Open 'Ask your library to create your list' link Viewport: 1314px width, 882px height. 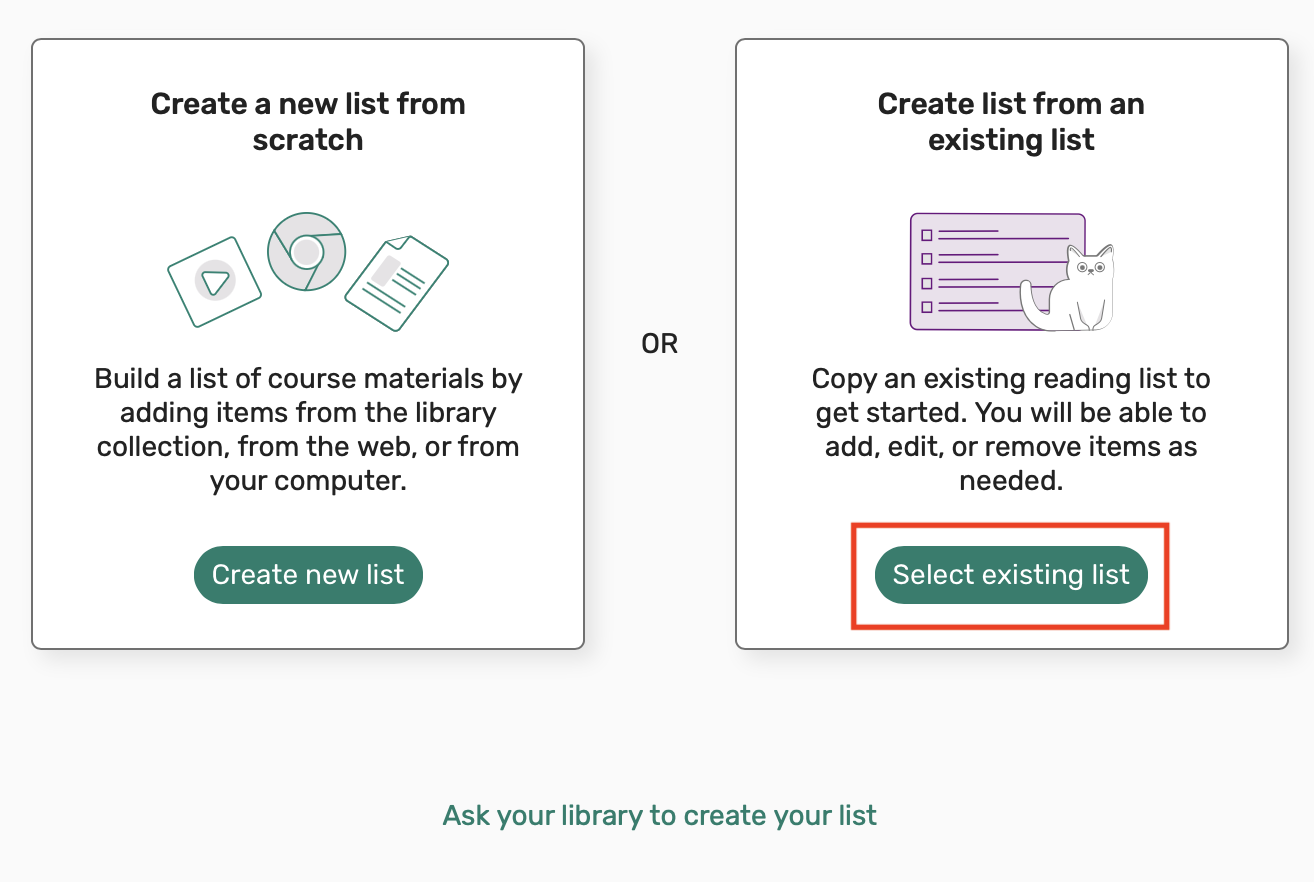(659, 815)
